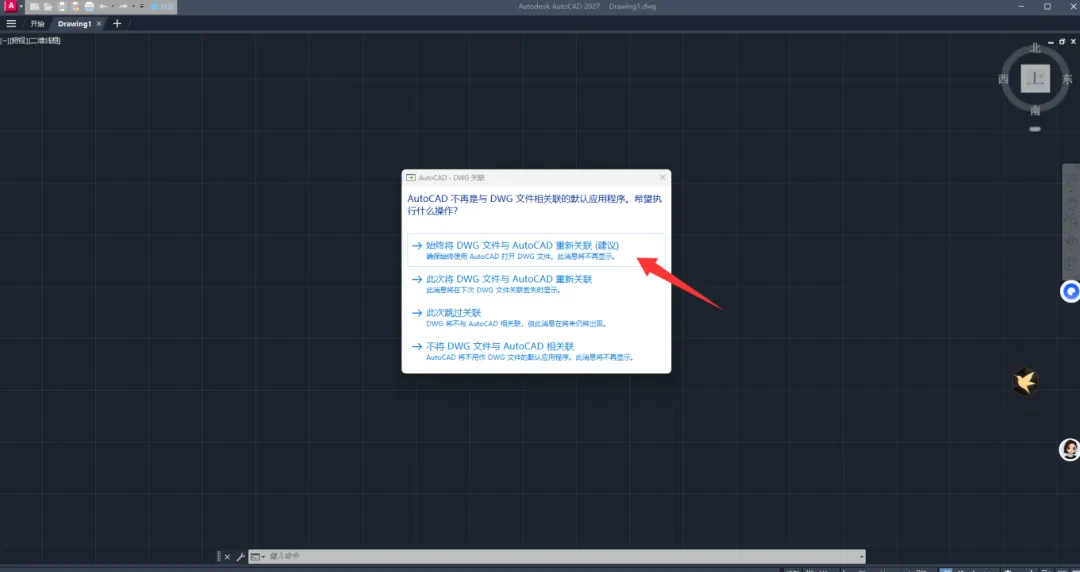
Task: Click the Save As icon
Action: click(x=76, y=6)
